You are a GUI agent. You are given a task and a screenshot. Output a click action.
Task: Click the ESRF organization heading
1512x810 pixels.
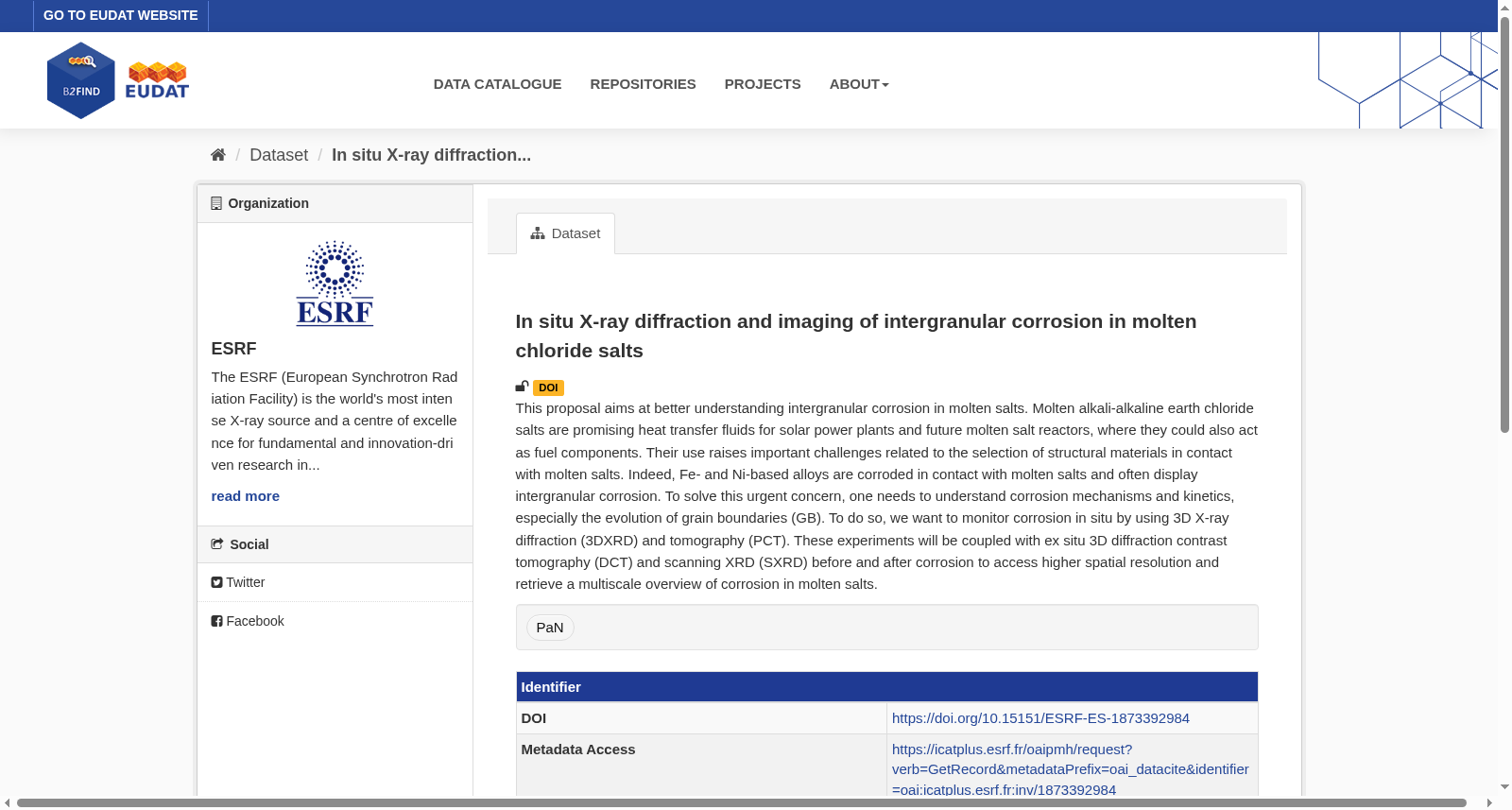point(233,349)
